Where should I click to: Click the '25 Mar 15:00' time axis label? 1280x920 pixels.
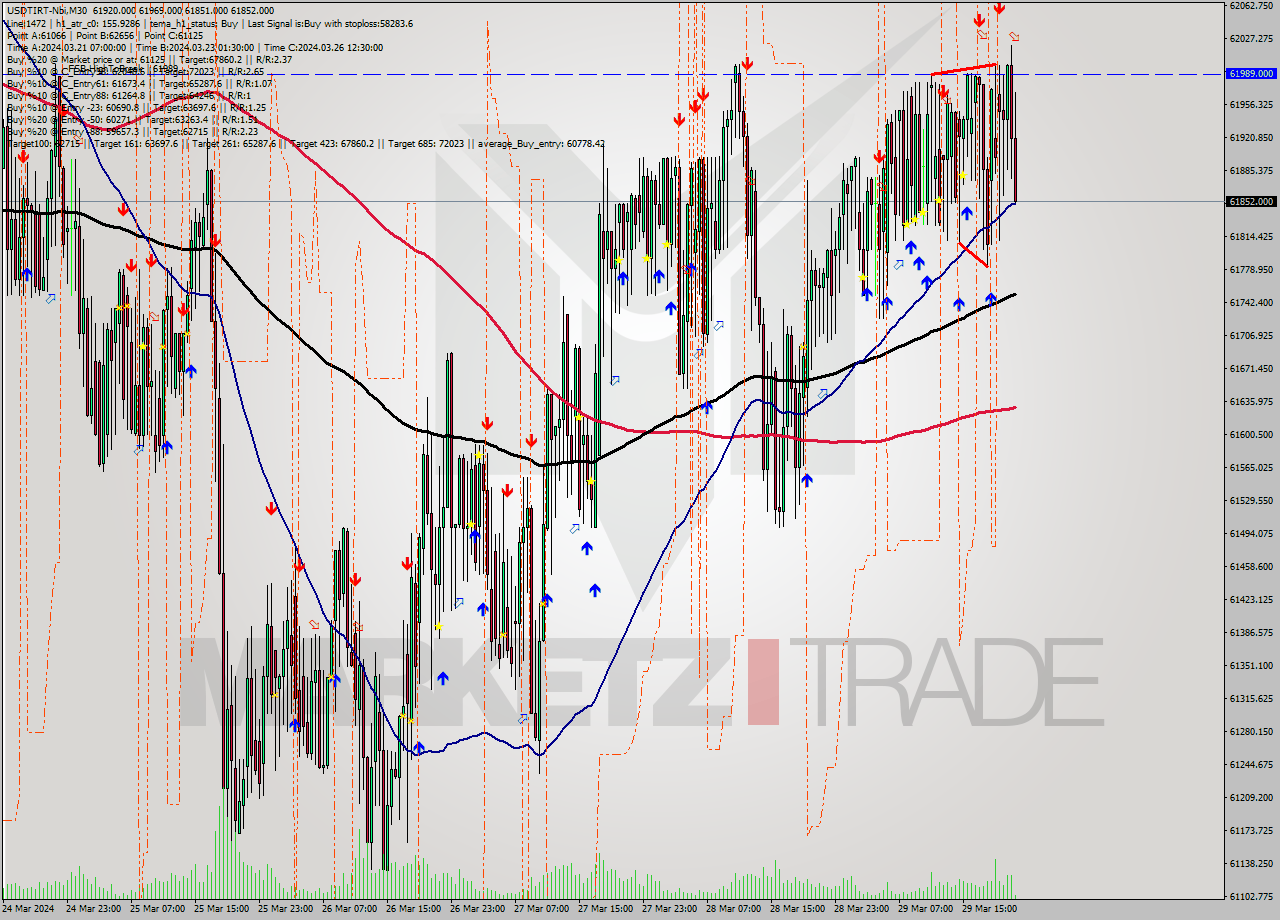click(223, 909)
